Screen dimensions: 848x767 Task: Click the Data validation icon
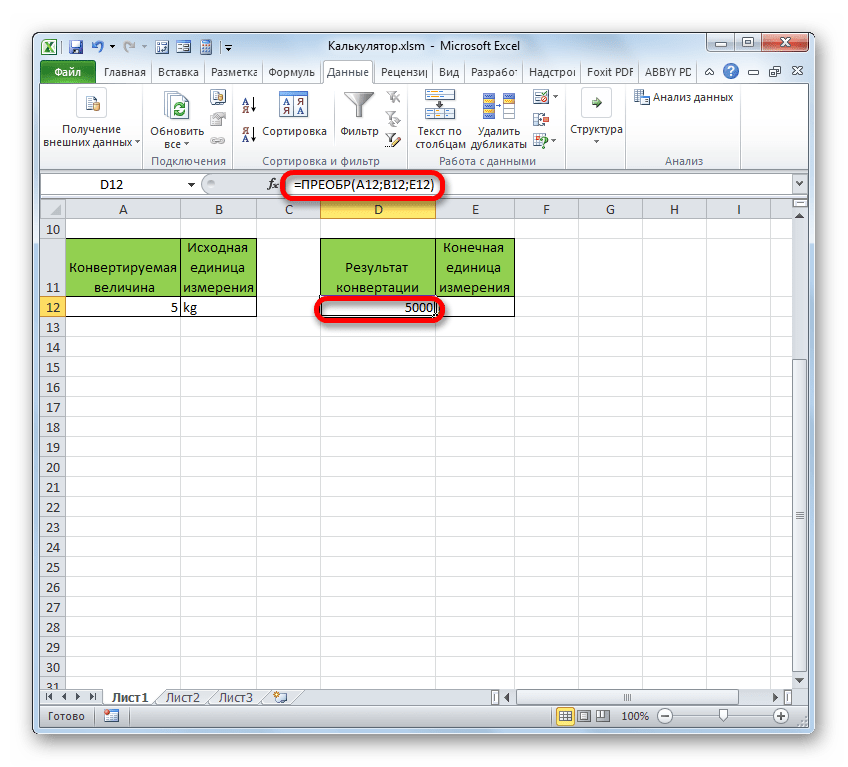[x=541, y=97]
